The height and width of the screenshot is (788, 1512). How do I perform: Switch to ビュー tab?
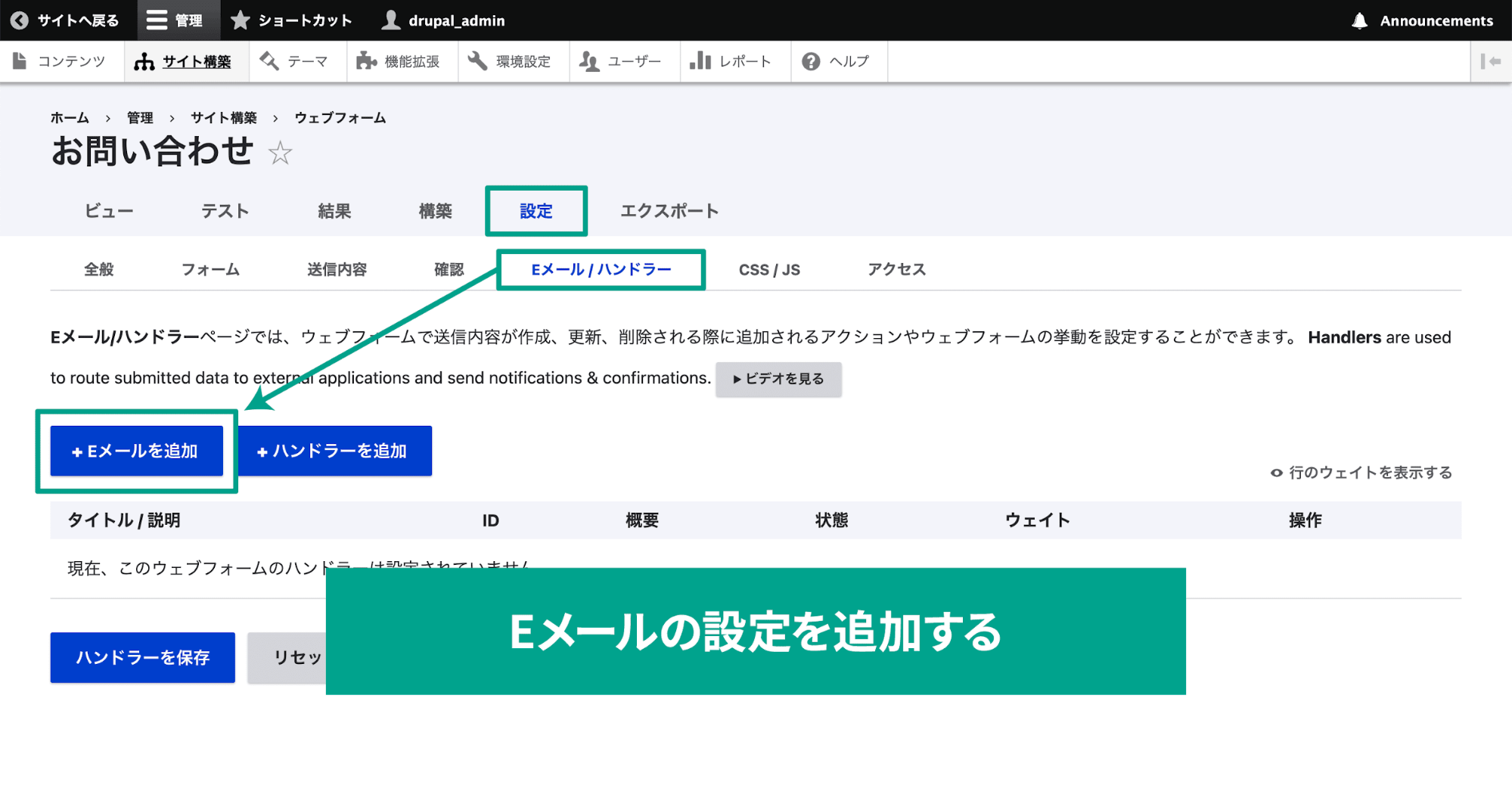point(109,211)
